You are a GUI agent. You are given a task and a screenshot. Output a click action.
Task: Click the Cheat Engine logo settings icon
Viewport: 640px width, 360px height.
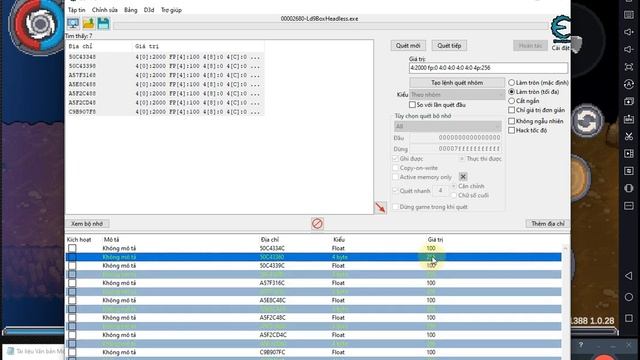point(560,29)
